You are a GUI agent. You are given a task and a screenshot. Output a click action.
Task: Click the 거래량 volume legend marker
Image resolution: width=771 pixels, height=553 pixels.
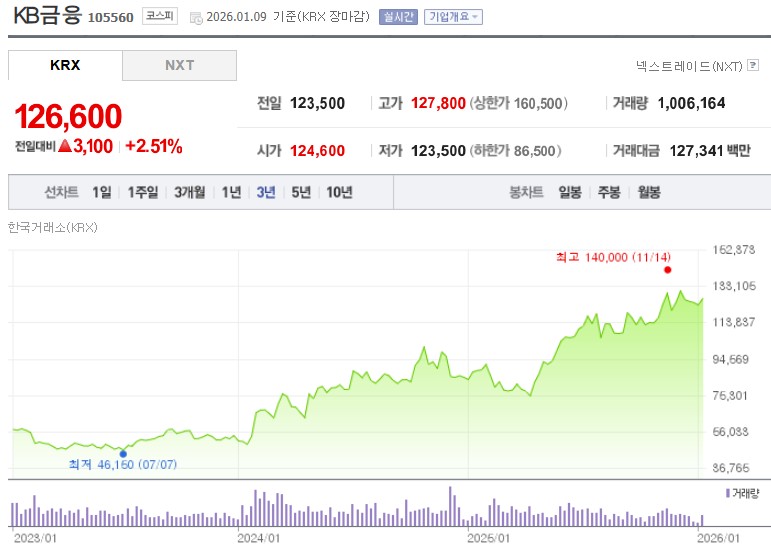(728, 493)
